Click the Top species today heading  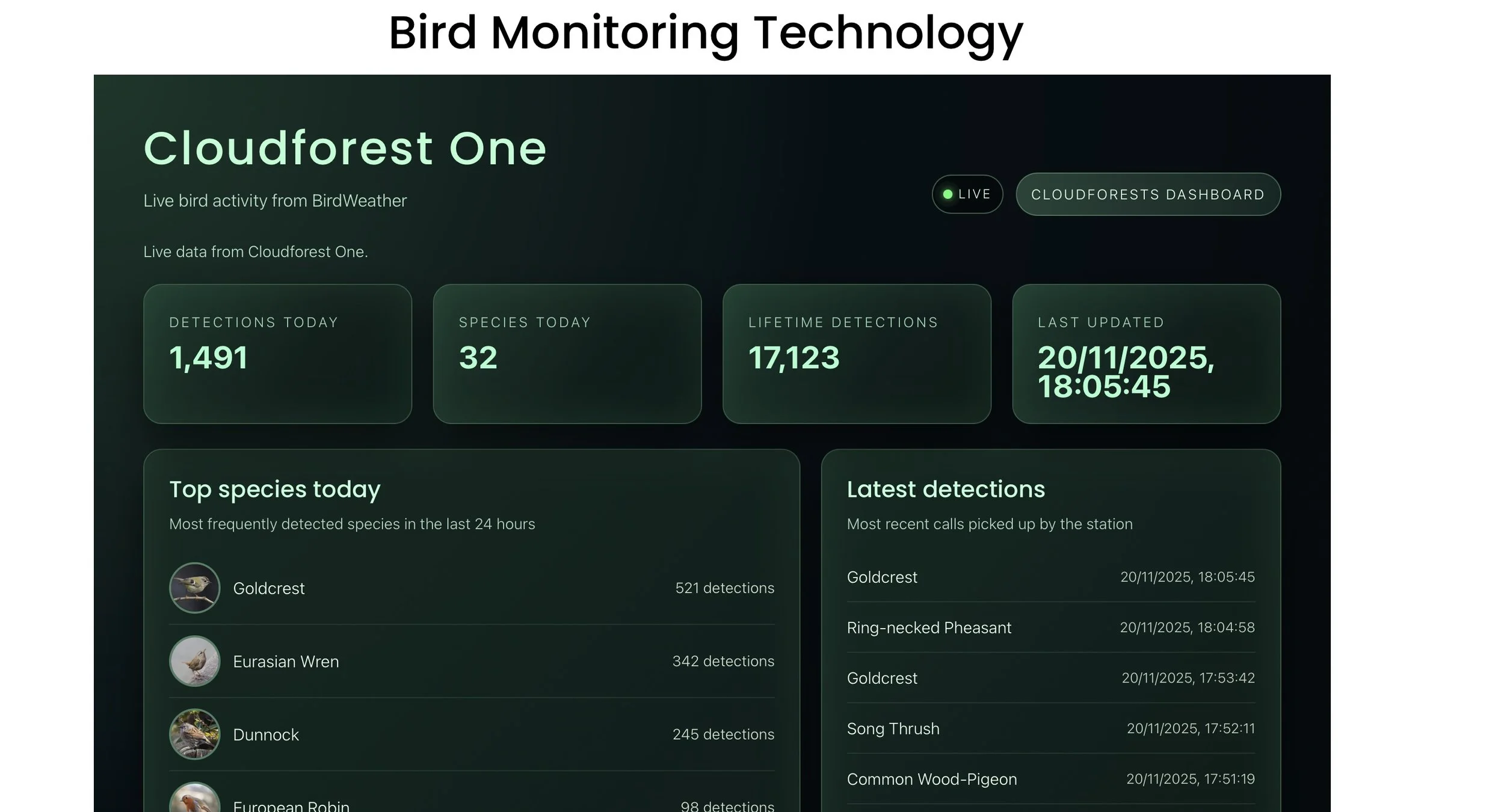[274, 489]
